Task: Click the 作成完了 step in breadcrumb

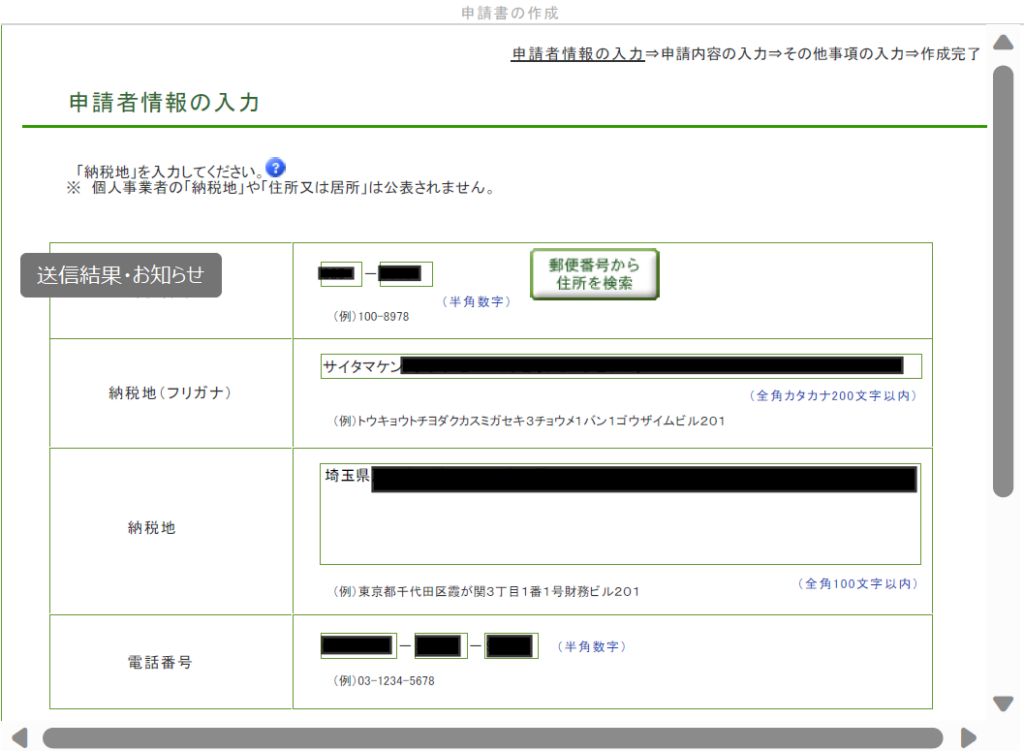Action: pos(950,54)
